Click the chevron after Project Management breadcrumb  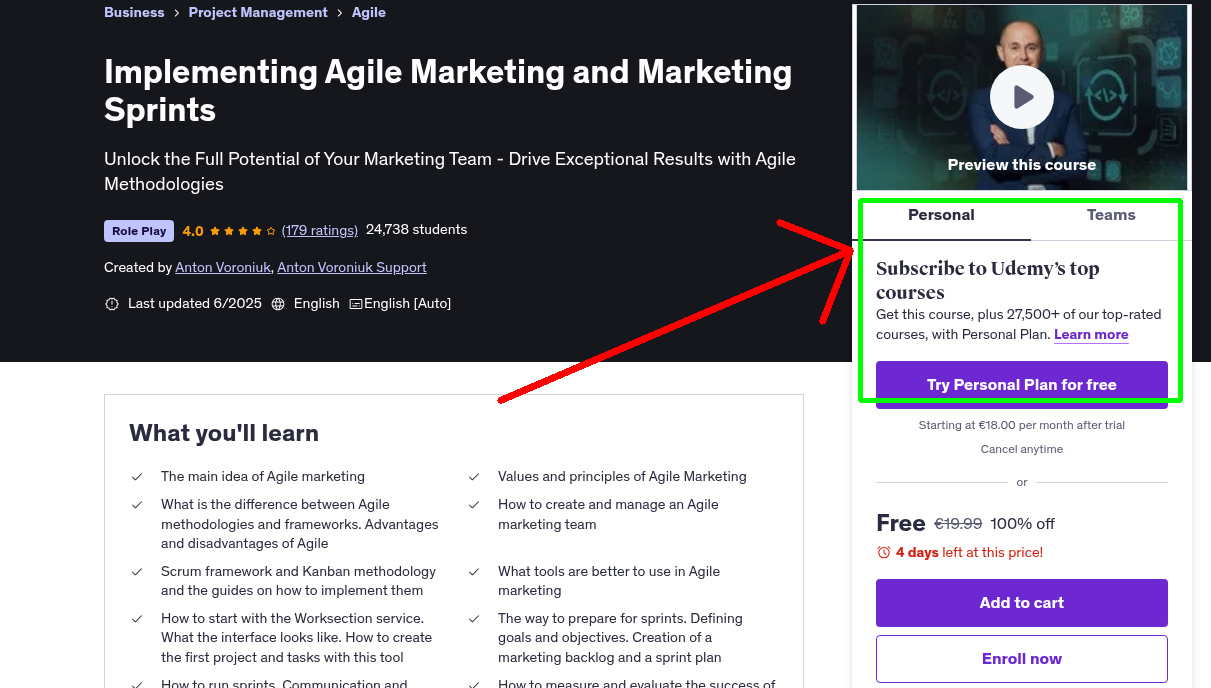pyautogui.click(x=340, y=13)
